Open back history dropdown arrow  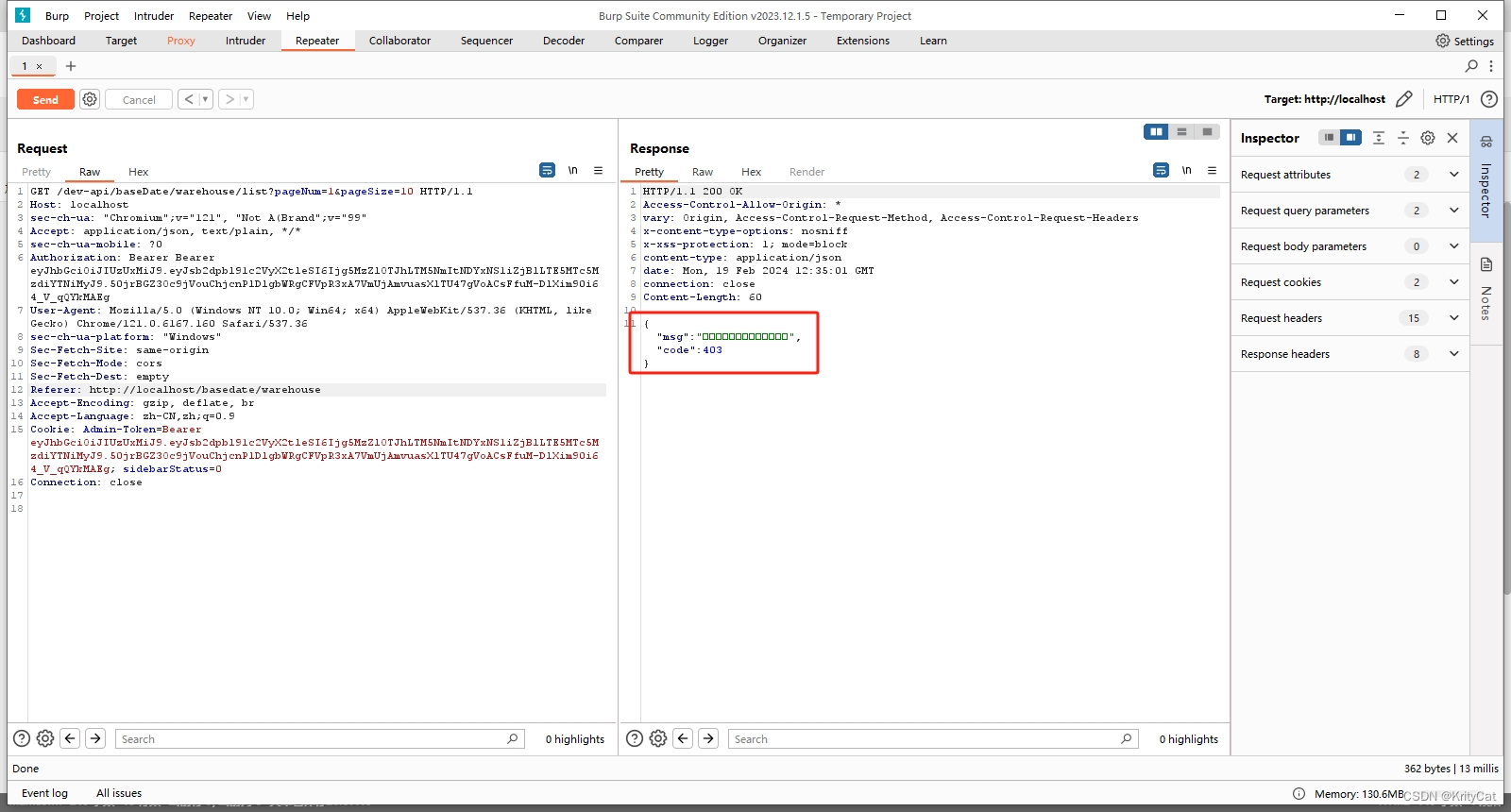(x=205, y=99)
